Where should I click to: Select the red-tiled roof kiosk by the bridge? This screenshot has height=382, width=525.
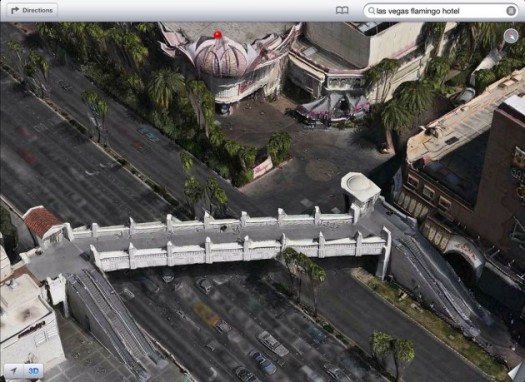click(x=42, y=223)
